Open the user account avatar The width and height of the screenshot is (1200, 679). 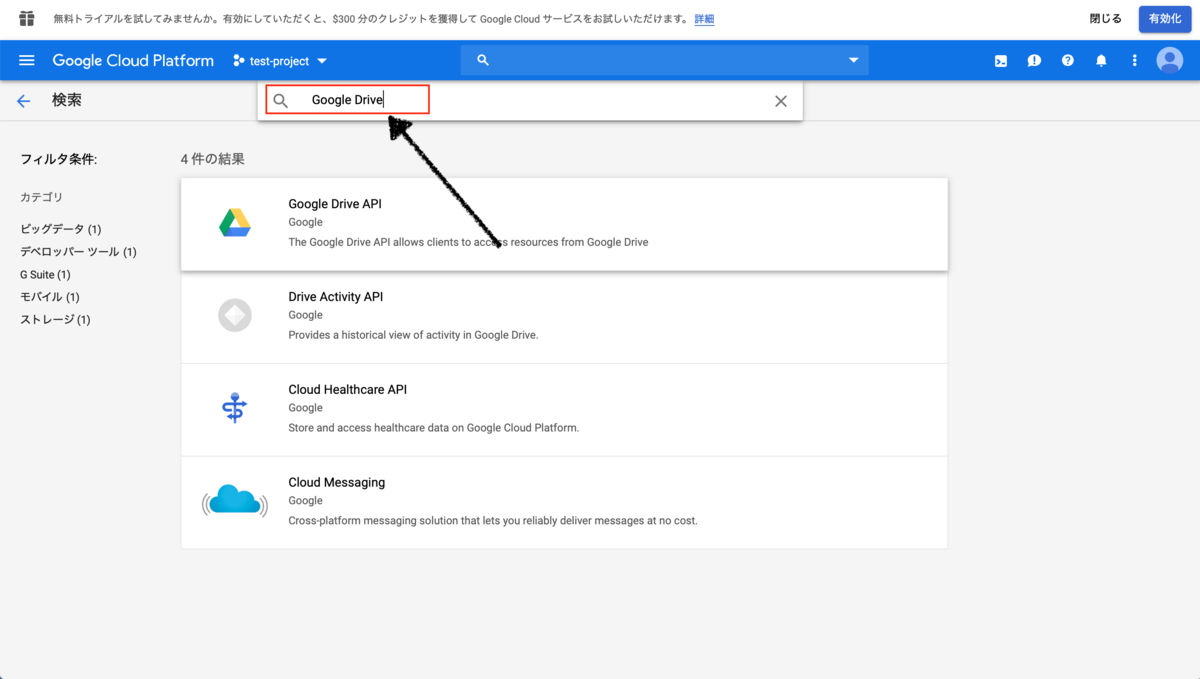point(1169,60)
